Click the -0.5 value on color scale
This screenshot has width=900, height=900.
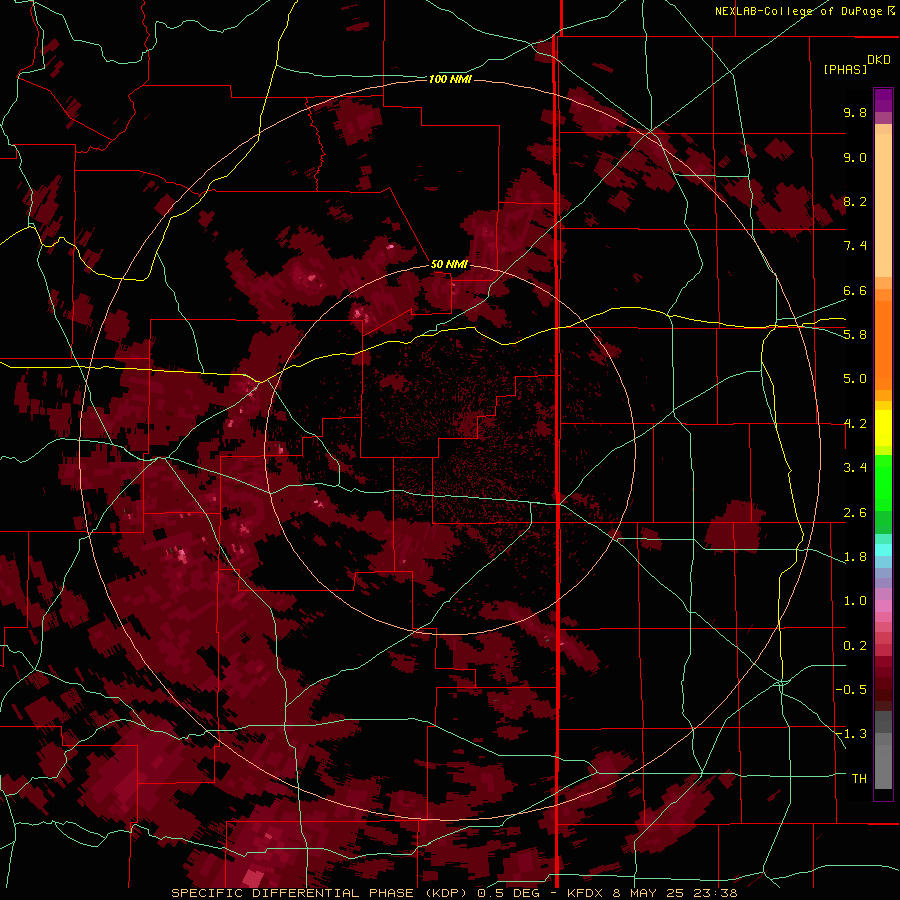[852, 690]
